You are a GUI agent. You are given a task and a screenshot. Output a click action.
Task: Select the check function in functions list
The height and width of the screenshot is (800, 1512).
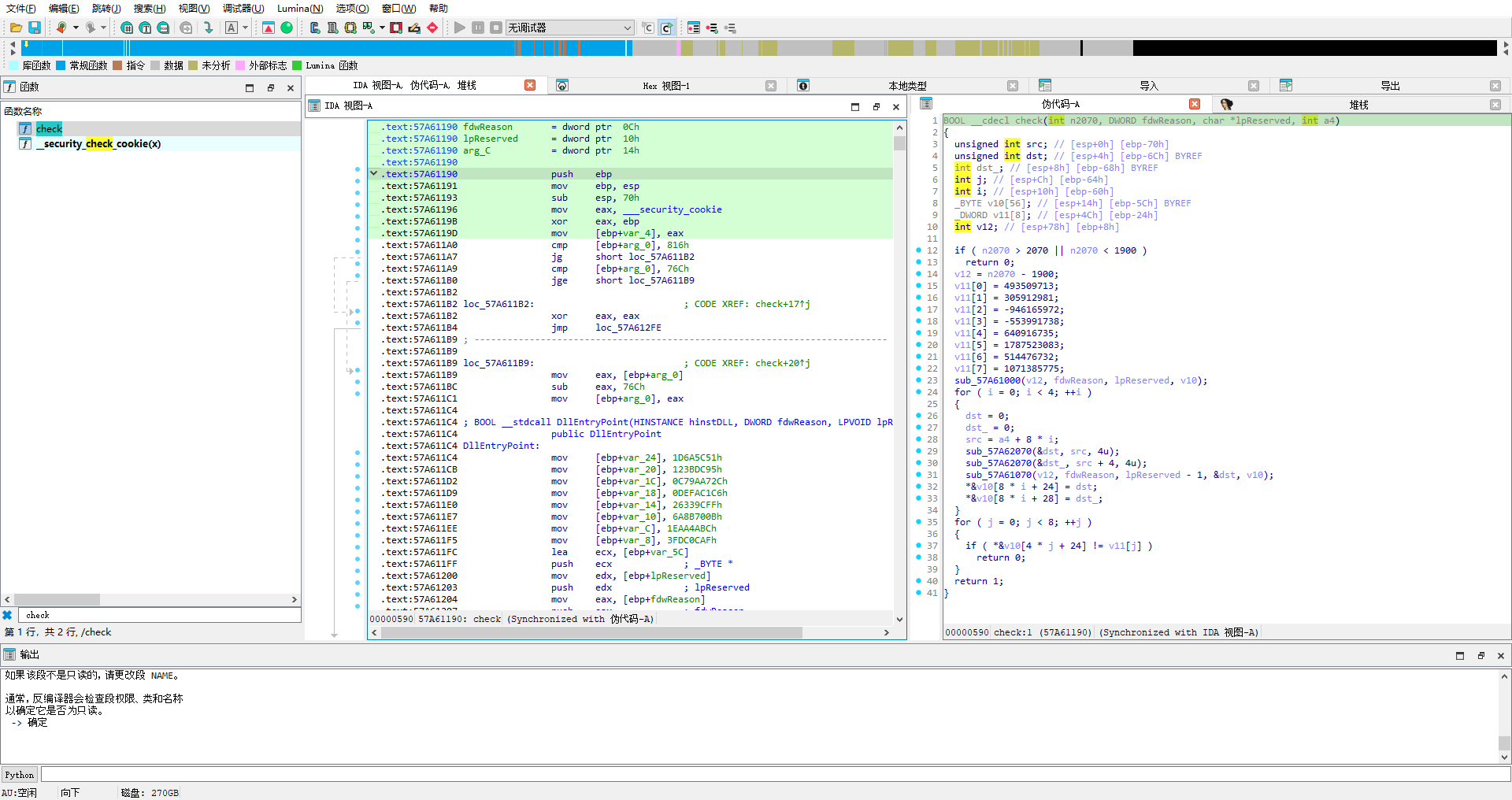point(49,128)
